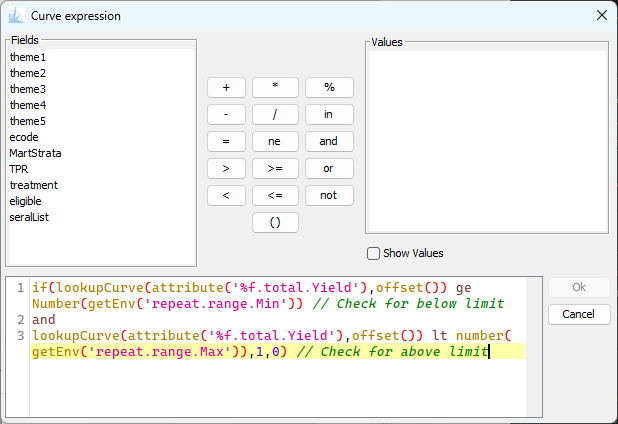Insert the 'in' operator
The image size is (618, 424).
tap(329, 114)
